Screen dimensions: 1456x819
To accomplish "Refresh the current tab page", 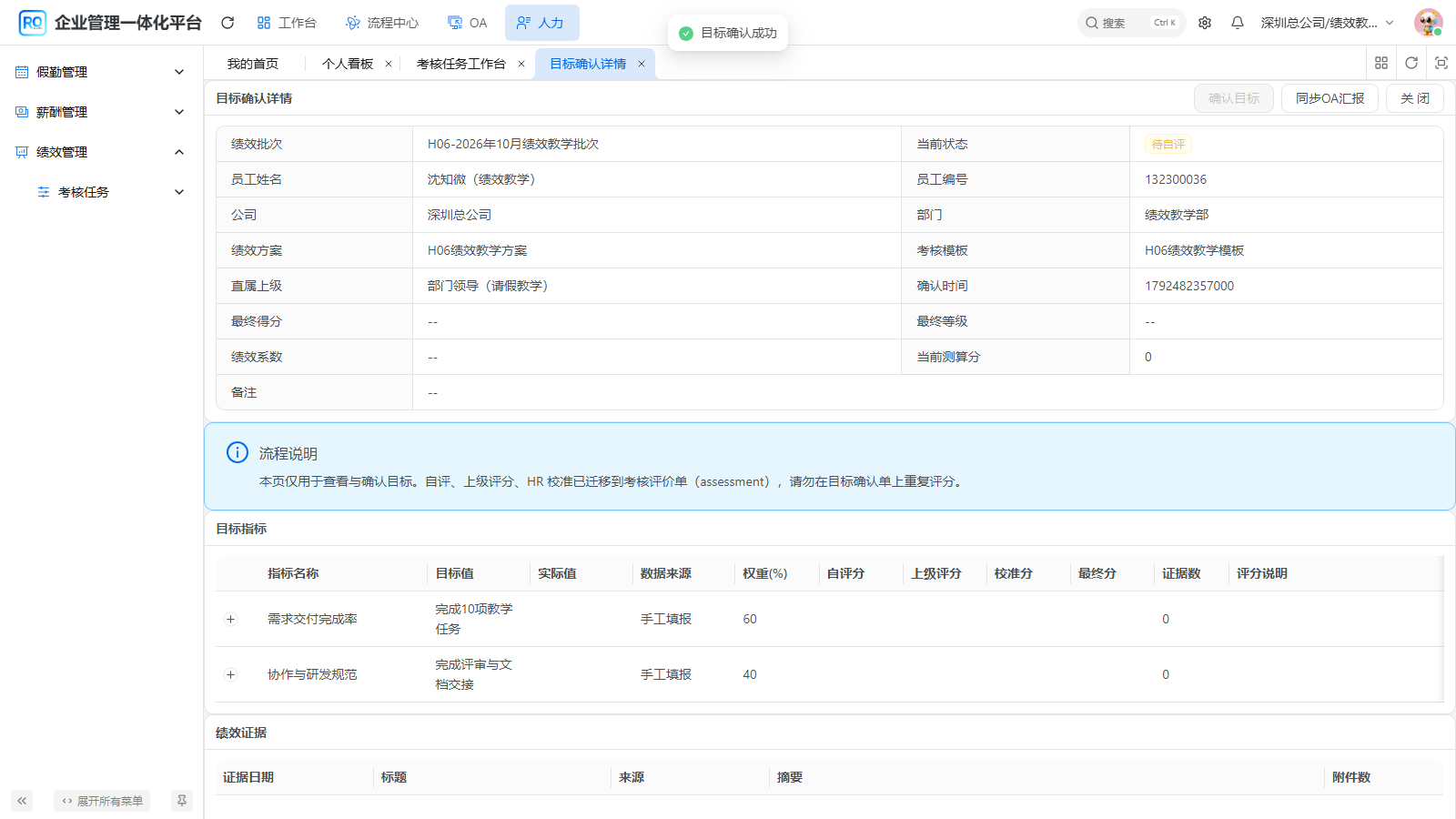I will 1411,63.
